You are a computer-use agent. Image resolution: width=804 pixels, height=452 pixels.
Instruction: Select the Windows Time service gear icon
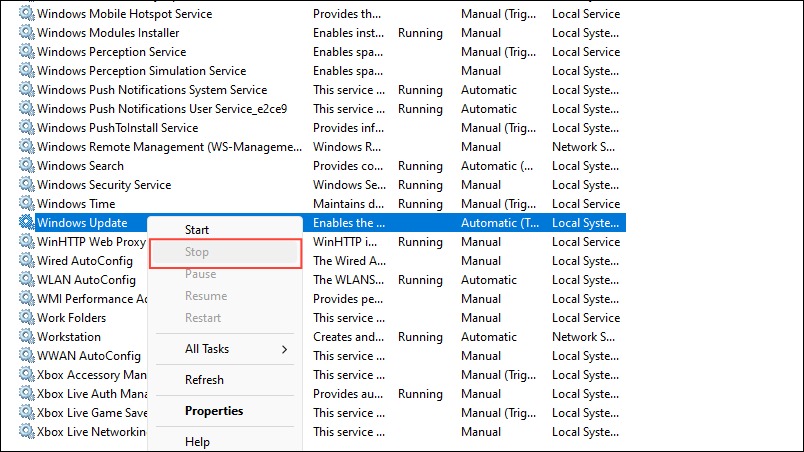[26, 203]
